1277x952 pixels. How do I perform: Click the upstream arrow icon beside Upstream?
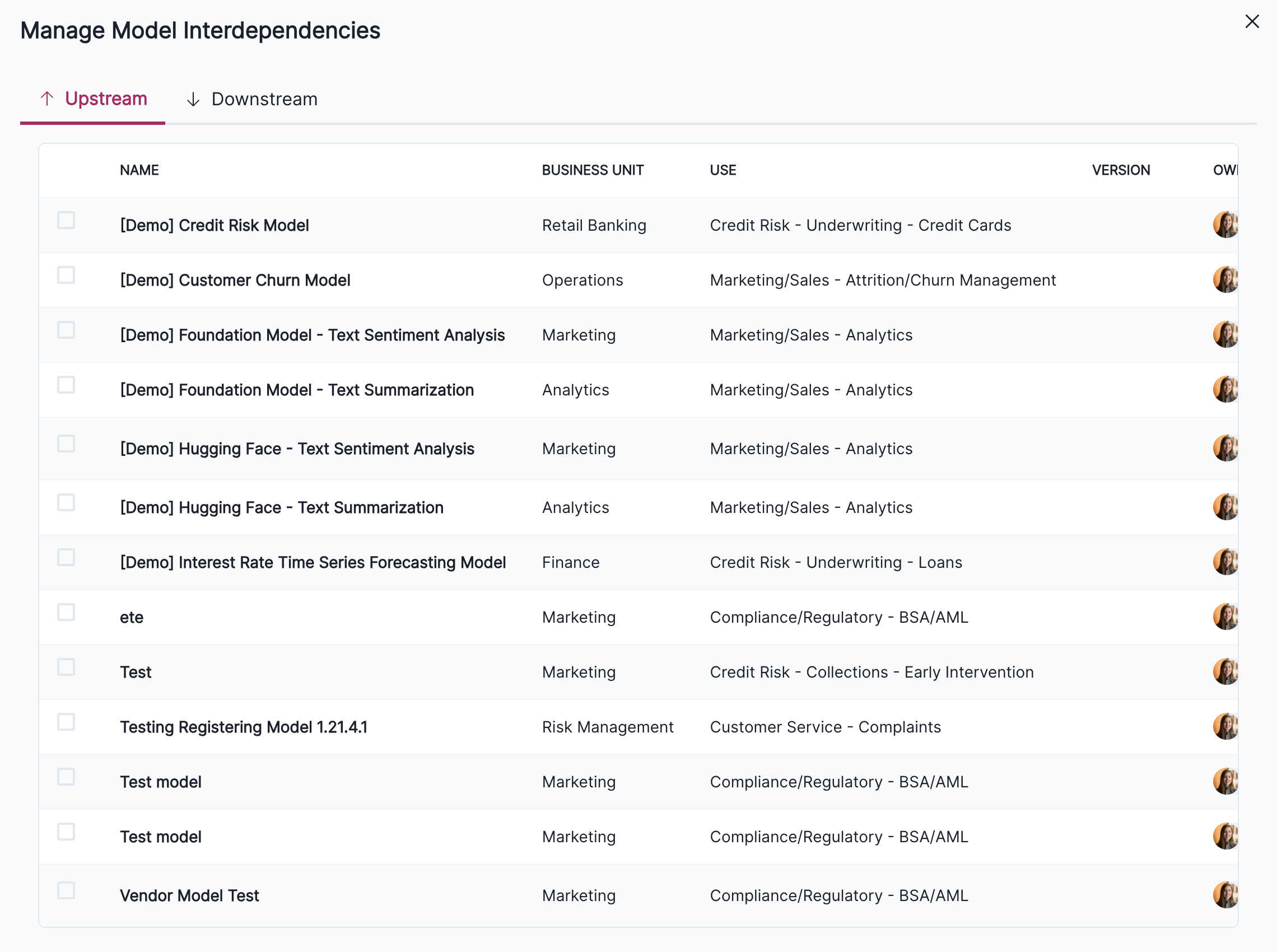pyautogui.click(x=47, y=99)
